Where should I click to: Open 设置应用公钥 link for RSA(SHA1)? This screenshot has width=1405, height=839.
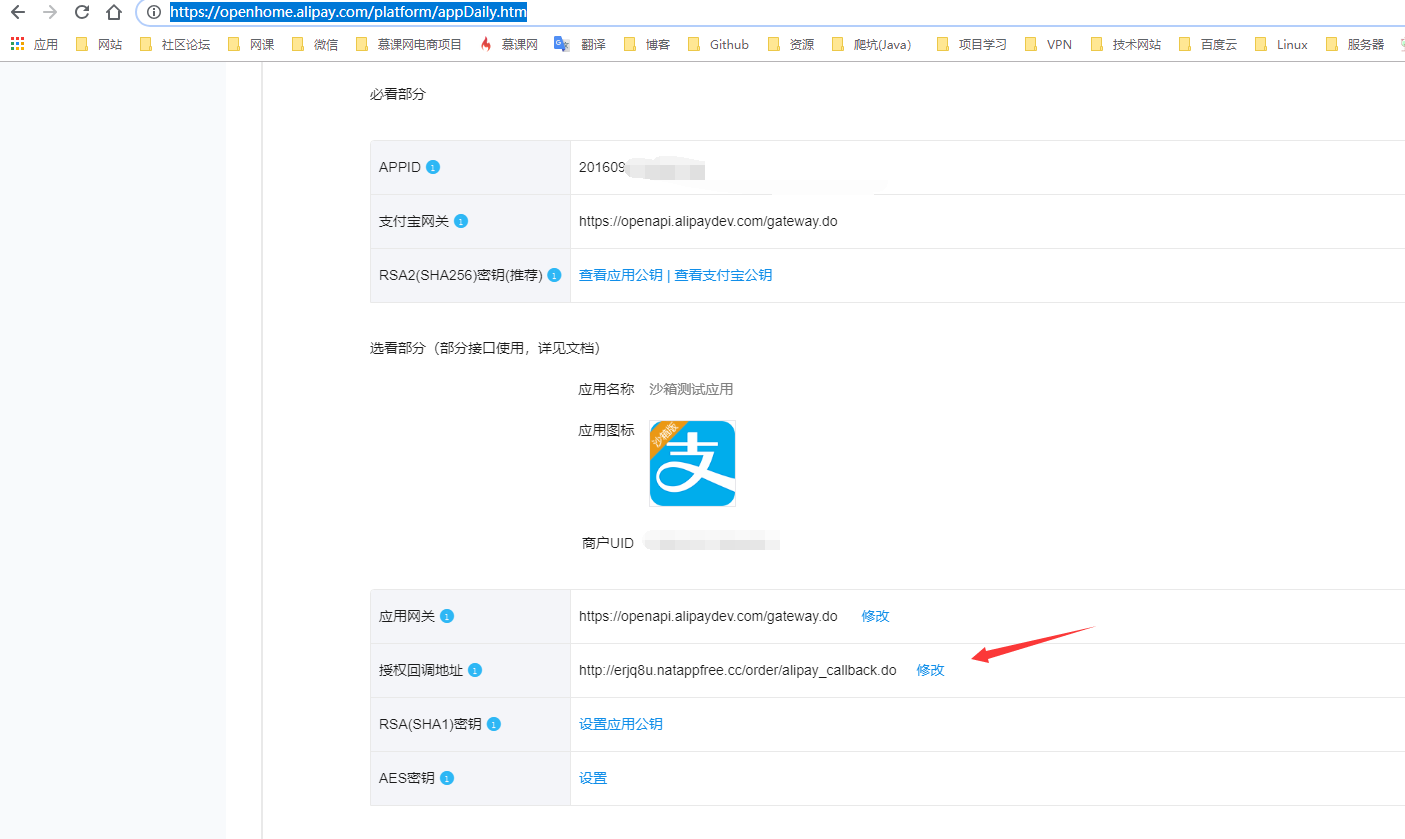621,724
